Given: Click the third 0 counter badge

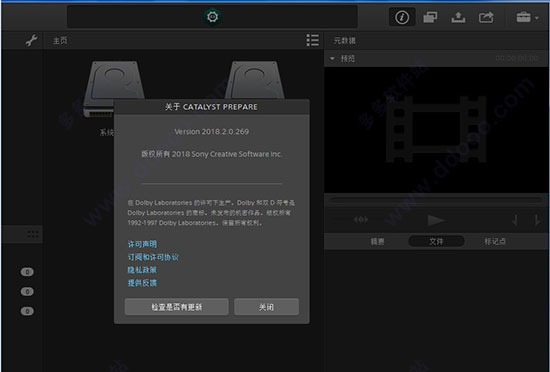Looking at the screenshot, I should 27,311.
